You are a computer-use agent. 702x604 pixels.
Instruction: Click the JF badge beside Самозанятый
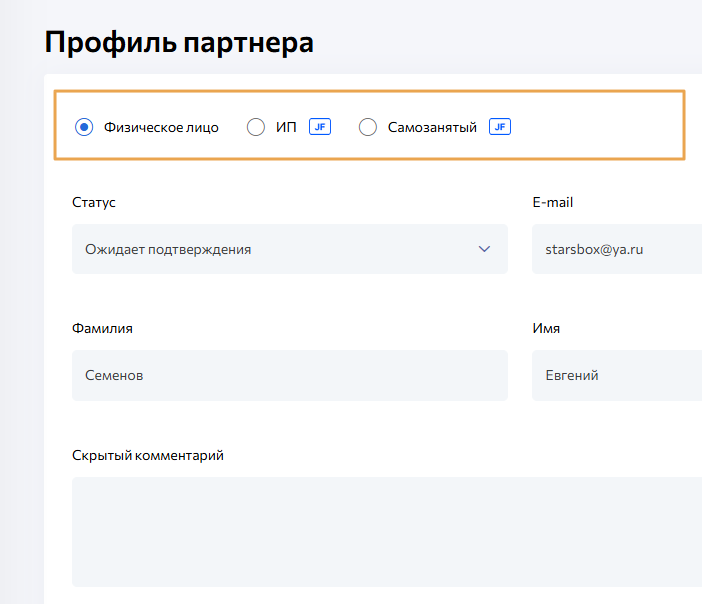point(500,127)
